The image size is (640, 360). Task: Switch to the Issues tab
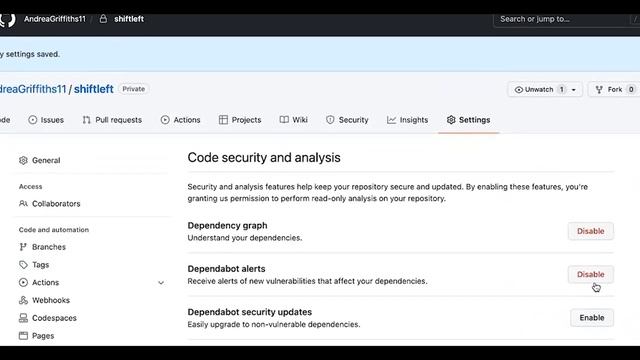coord(46,120)
